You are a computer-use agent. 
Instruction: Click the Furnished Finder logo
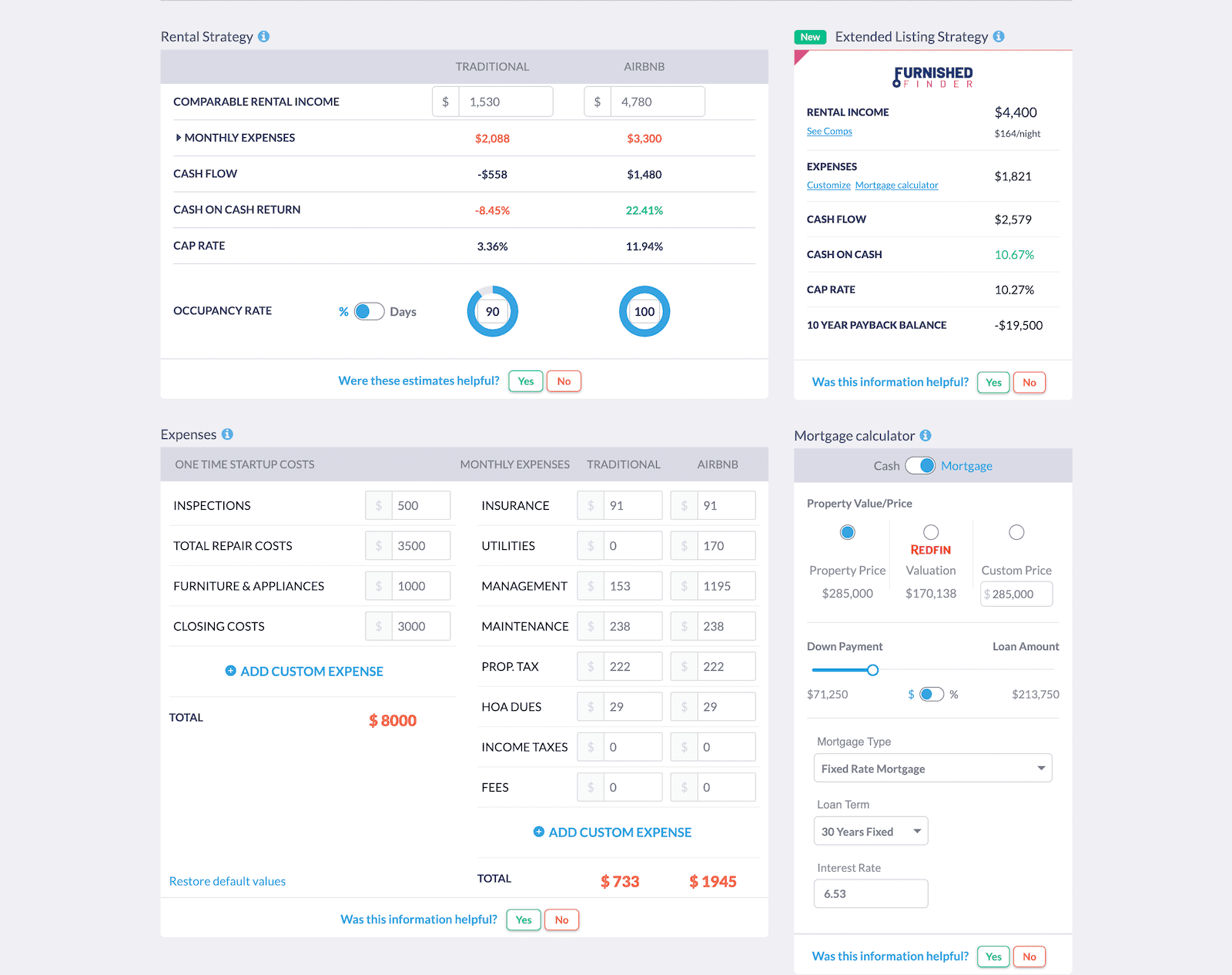pyautogui.click(x=932, y=77)
